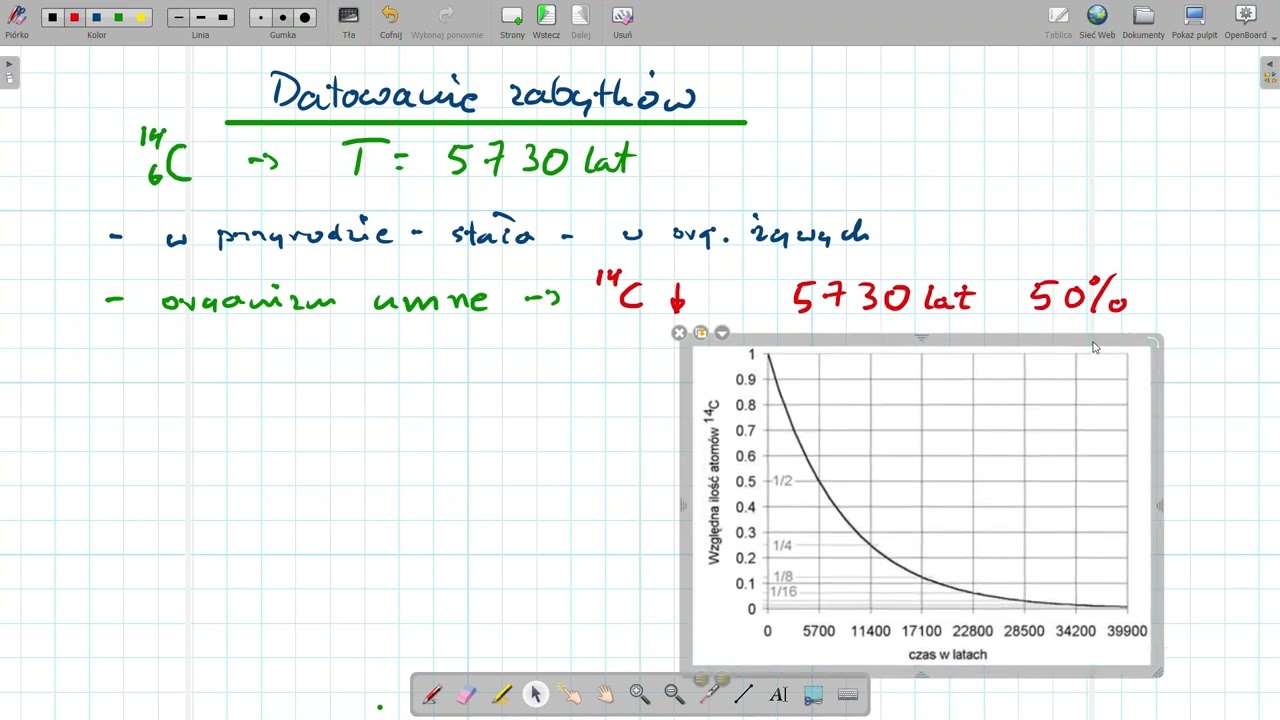This screenshot has height=720, width=1280.
Task: Select the largest eraser size
Action: 305,18
